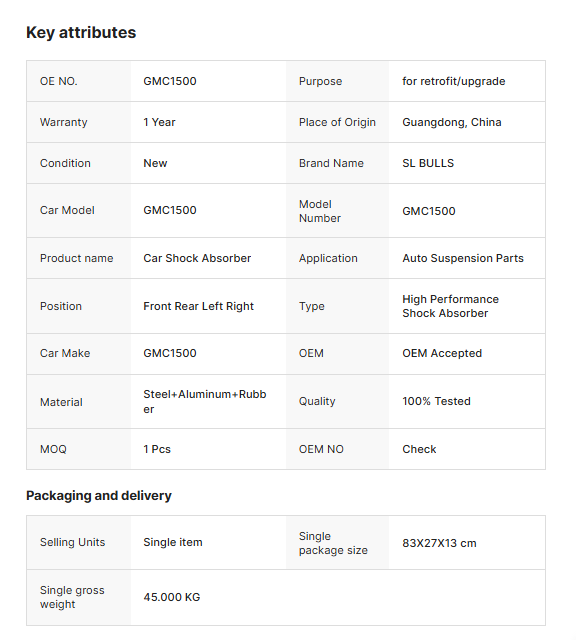Click the 100% Tested quality value

436,401
